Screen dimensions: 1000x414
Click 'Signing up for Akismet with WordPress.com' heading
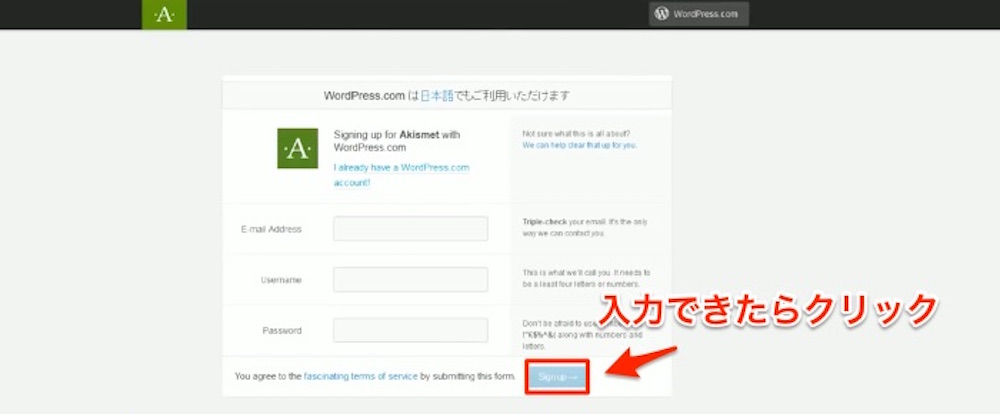click(x=397, y=141)
